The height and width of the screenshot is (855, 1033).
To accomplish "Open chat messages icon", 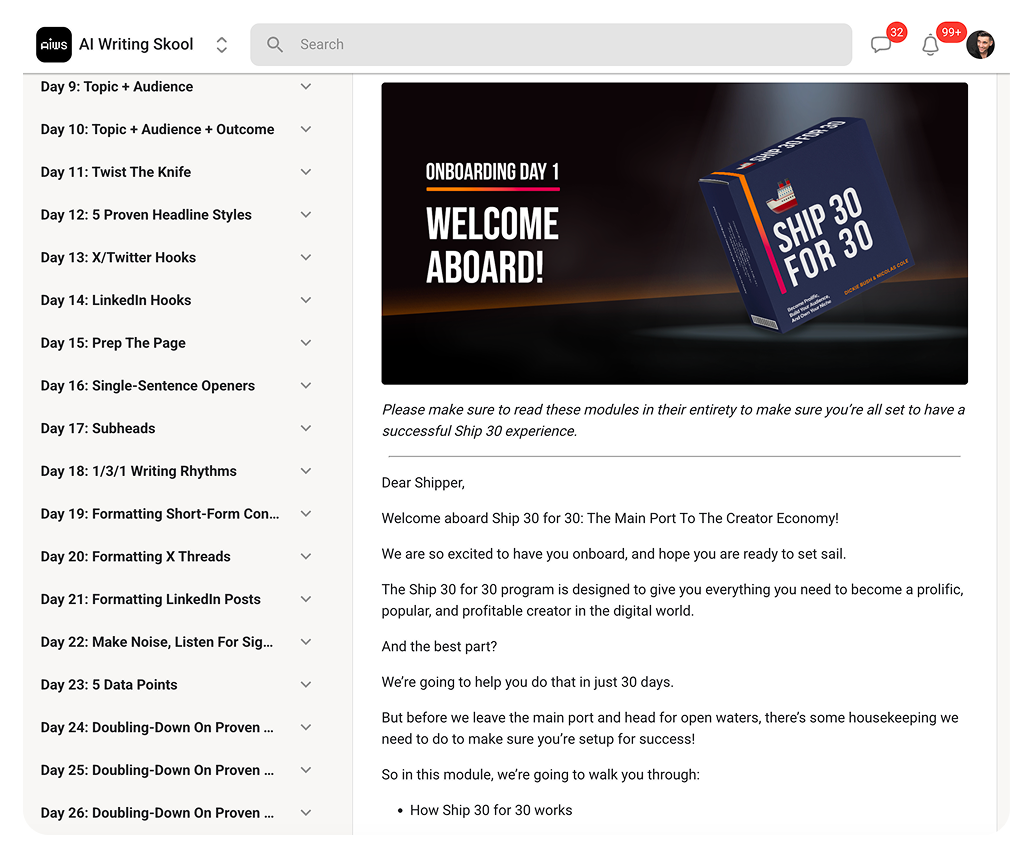I will coord(881,45).
